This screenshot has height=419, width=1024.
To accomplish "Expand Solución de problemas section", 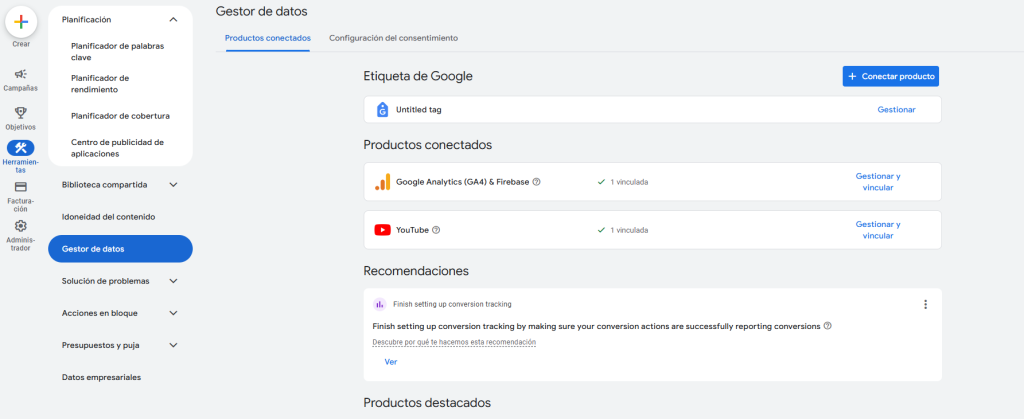I will pyautogui.click(x=173, y=281).
